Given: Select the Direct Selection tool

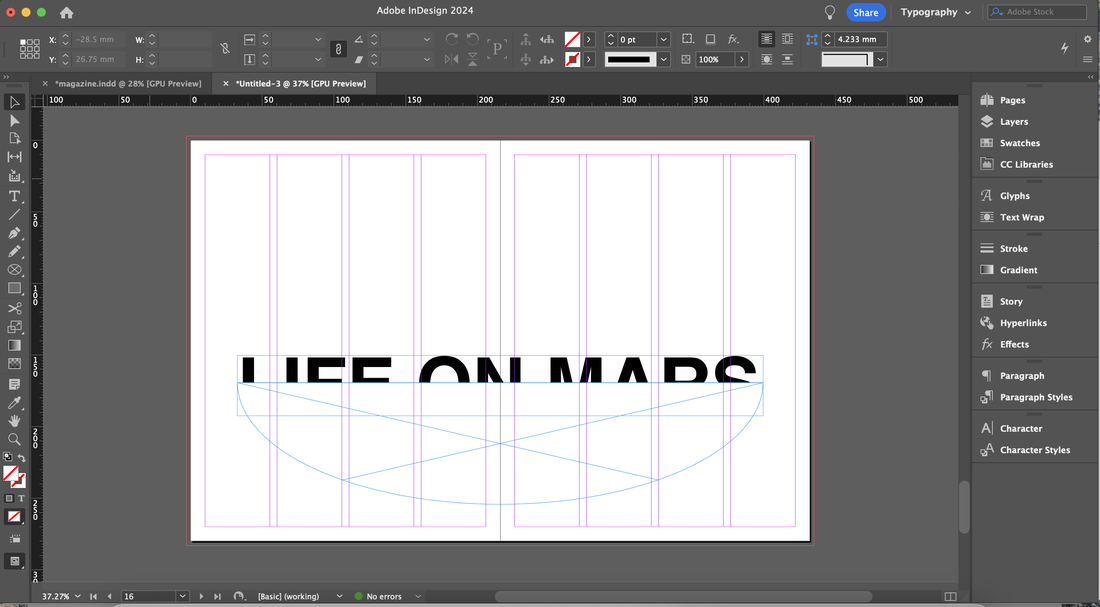Looking at the screenshot, I should click(x=14, y=121).
